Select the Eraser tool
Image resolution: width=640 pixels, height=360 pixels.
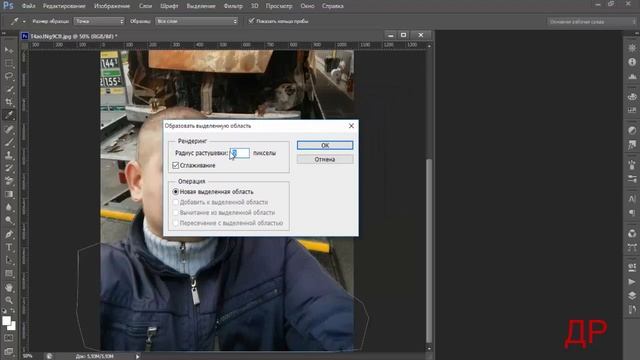tap(9, 181)
